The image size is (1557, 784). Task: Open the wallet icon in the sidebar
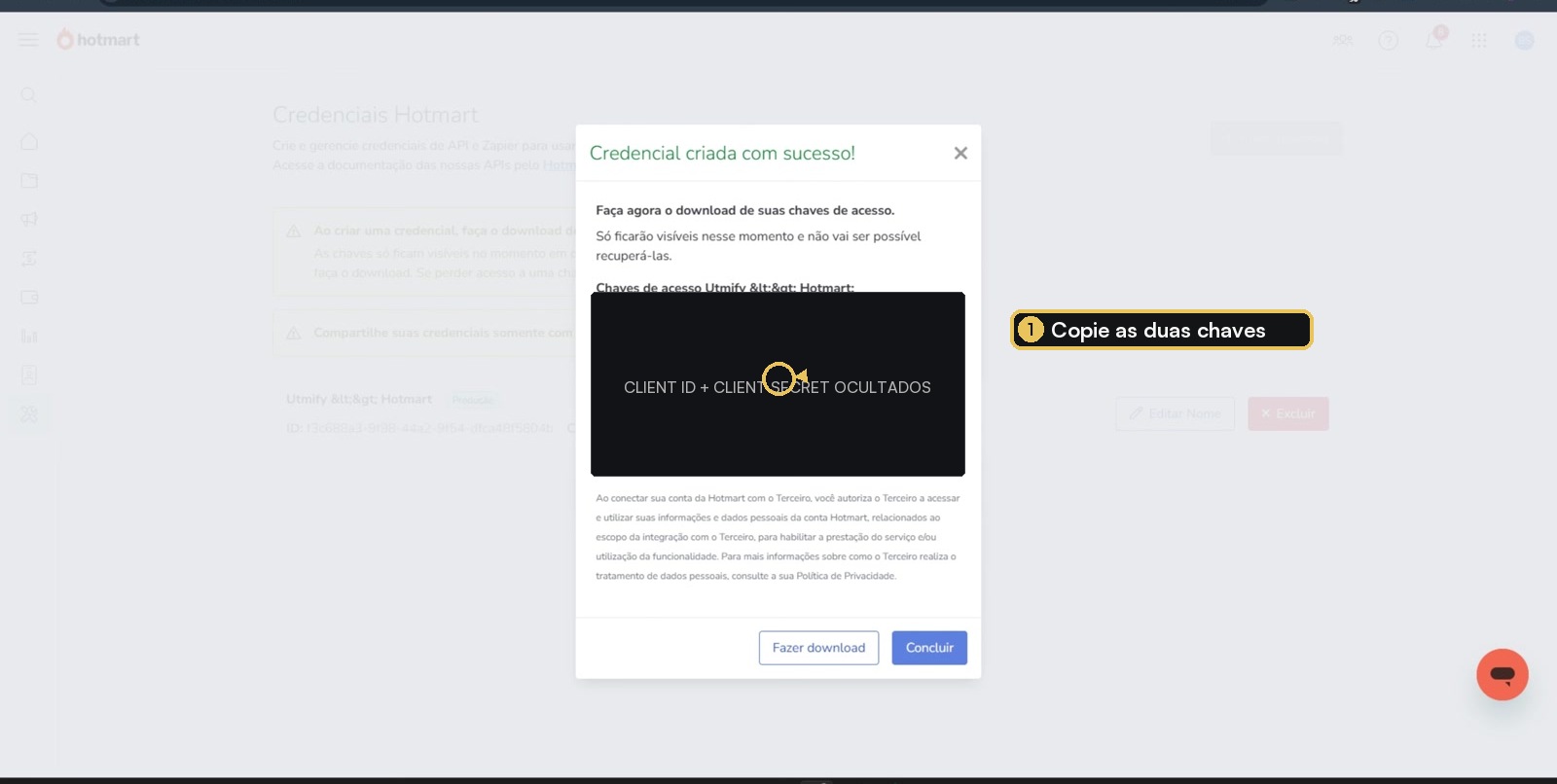[29, 297]
